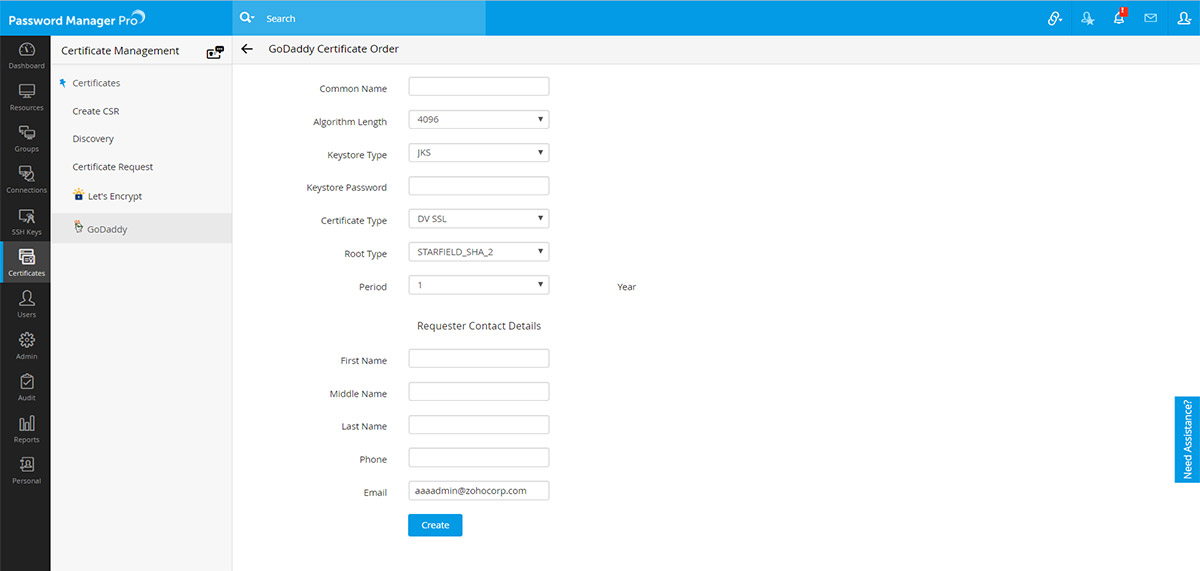1200x571 pixels.
Task: Click the Certificate Management heading
Action: coord(120,51)
